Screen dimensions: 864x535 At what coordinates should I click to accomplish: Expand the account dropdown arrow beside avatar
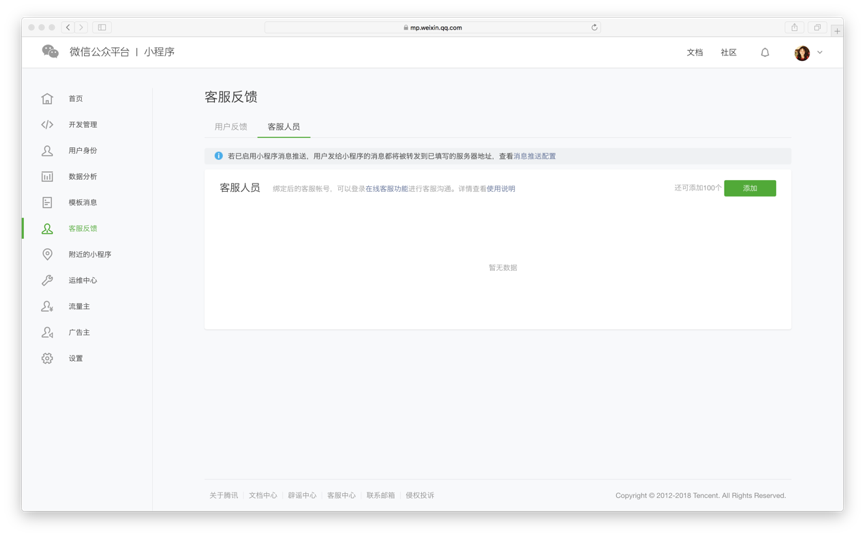[x=820, y=52]
